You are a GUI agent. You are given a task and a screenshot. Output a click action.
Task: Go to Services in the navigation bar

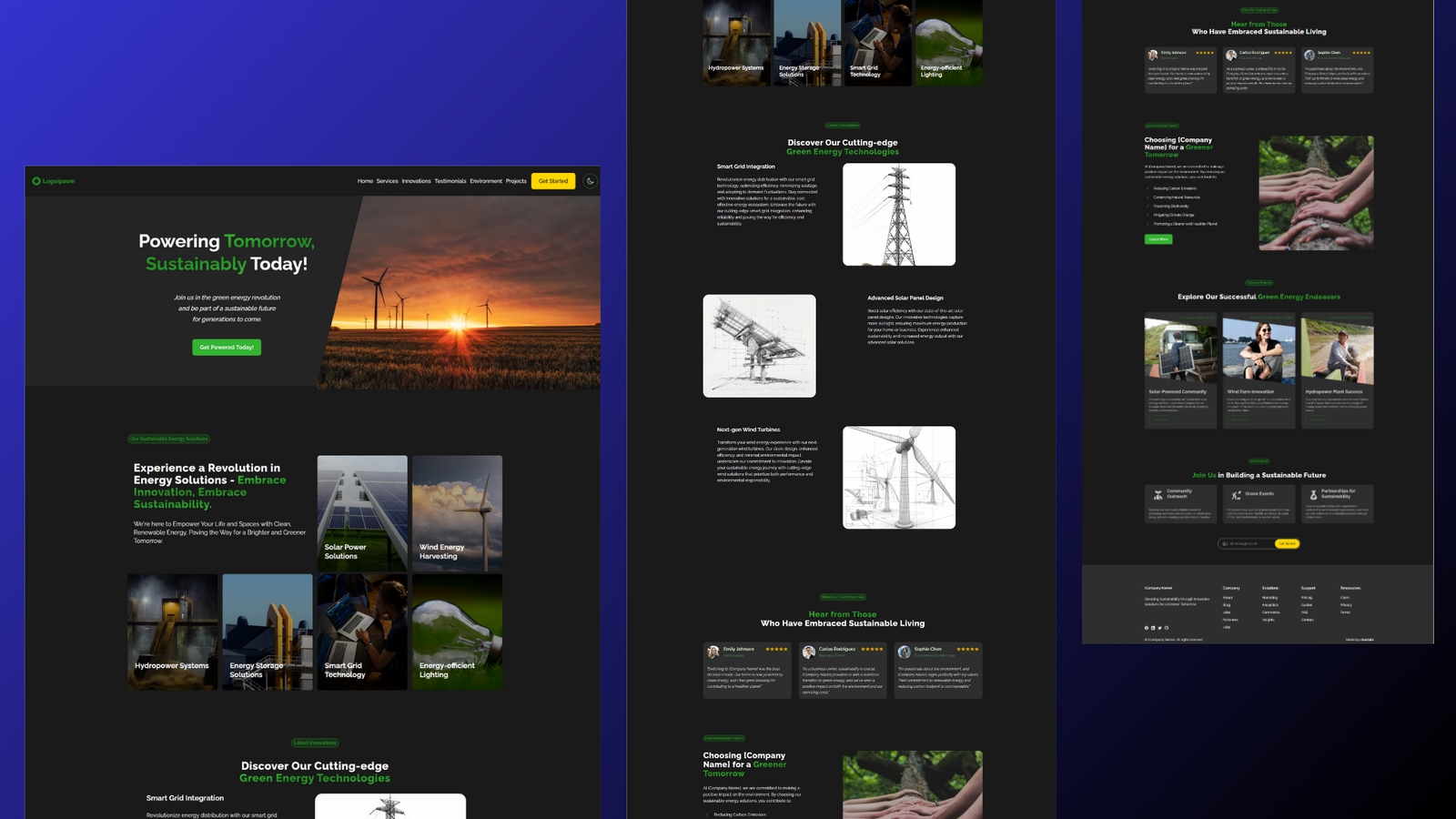[x=387, y=181]
